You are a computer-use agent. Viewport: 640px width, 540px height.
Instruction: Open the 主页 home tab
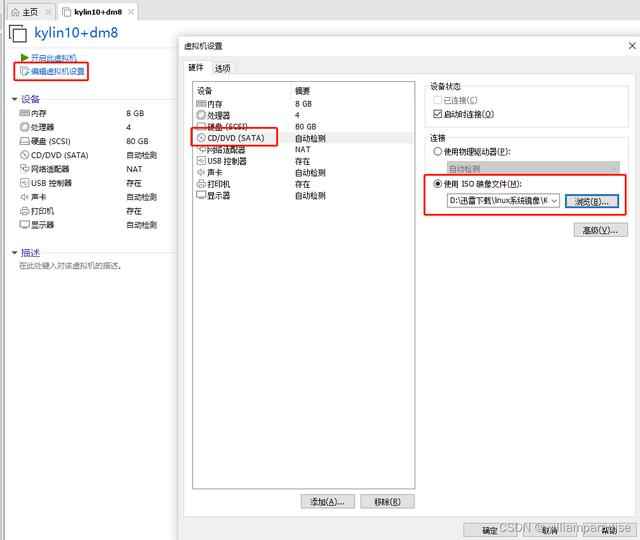click(x=30, y=12)
